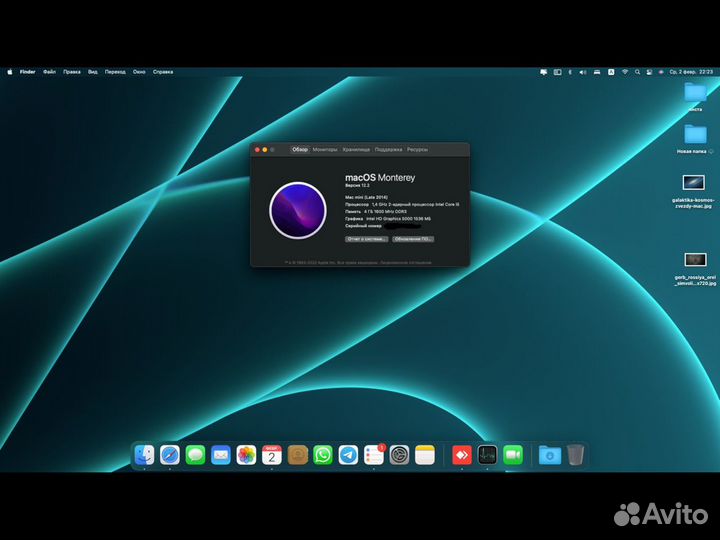The image size is (720, 540).
Task: Open the Переход menu
Action: (115, 72)
